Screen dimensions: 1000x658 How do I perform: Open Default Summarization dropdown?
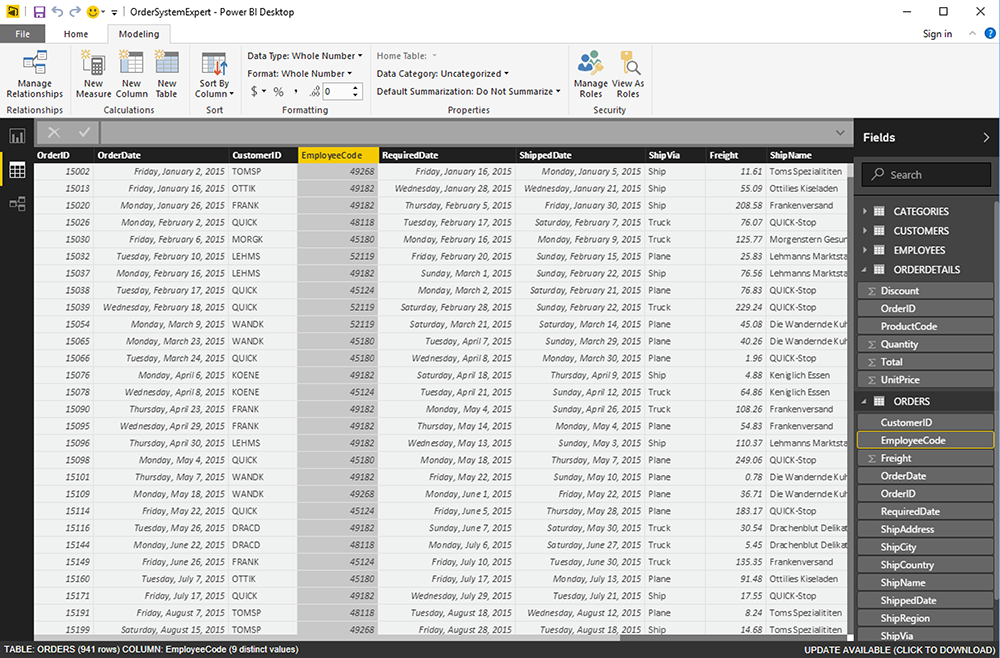[469, 91]
